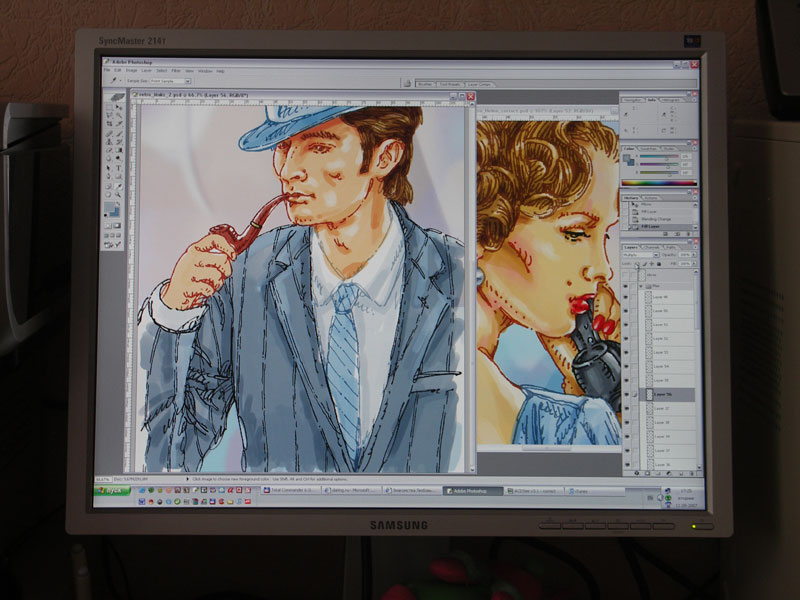The width and height of the screenshot is (800, 600).
Task: Select the Move tool
Action: pos(119,108)
